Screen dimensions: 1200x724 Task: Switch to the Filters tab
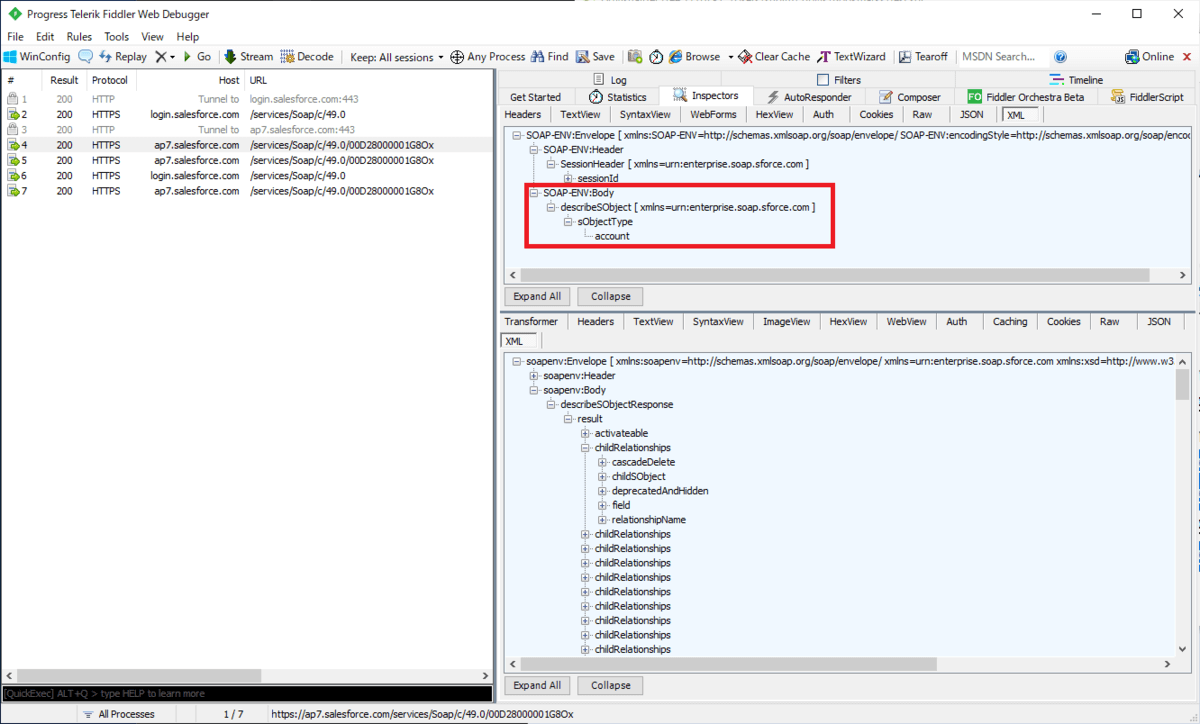[839, 79]
